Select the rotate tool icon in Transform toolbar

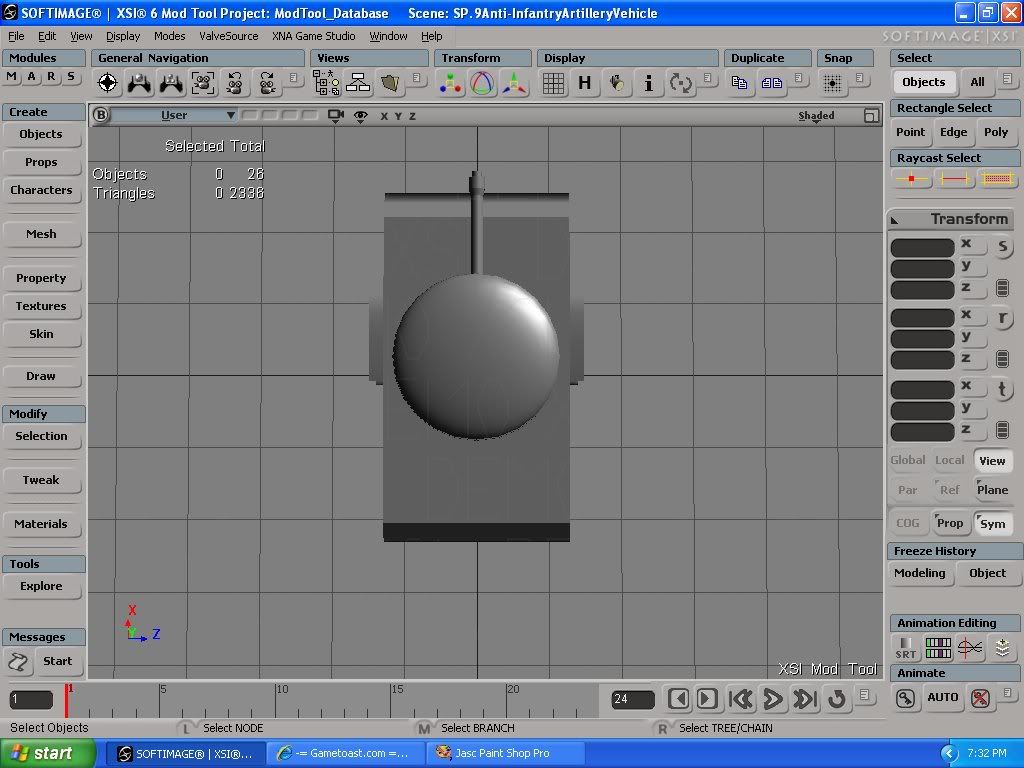(482, 83)
